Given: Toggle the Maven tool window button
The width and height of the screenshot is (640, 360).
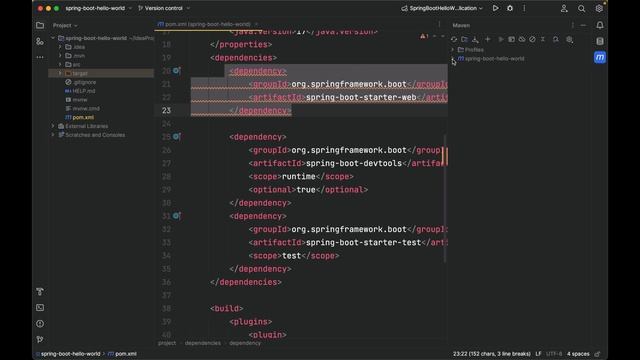Looking at the screenshot, I should tap(600, 58).
